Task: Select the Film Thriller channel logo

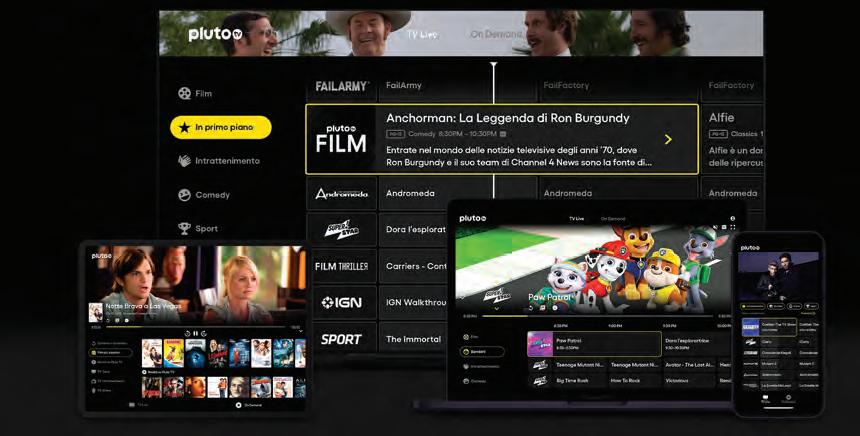Action: (342, 266)
